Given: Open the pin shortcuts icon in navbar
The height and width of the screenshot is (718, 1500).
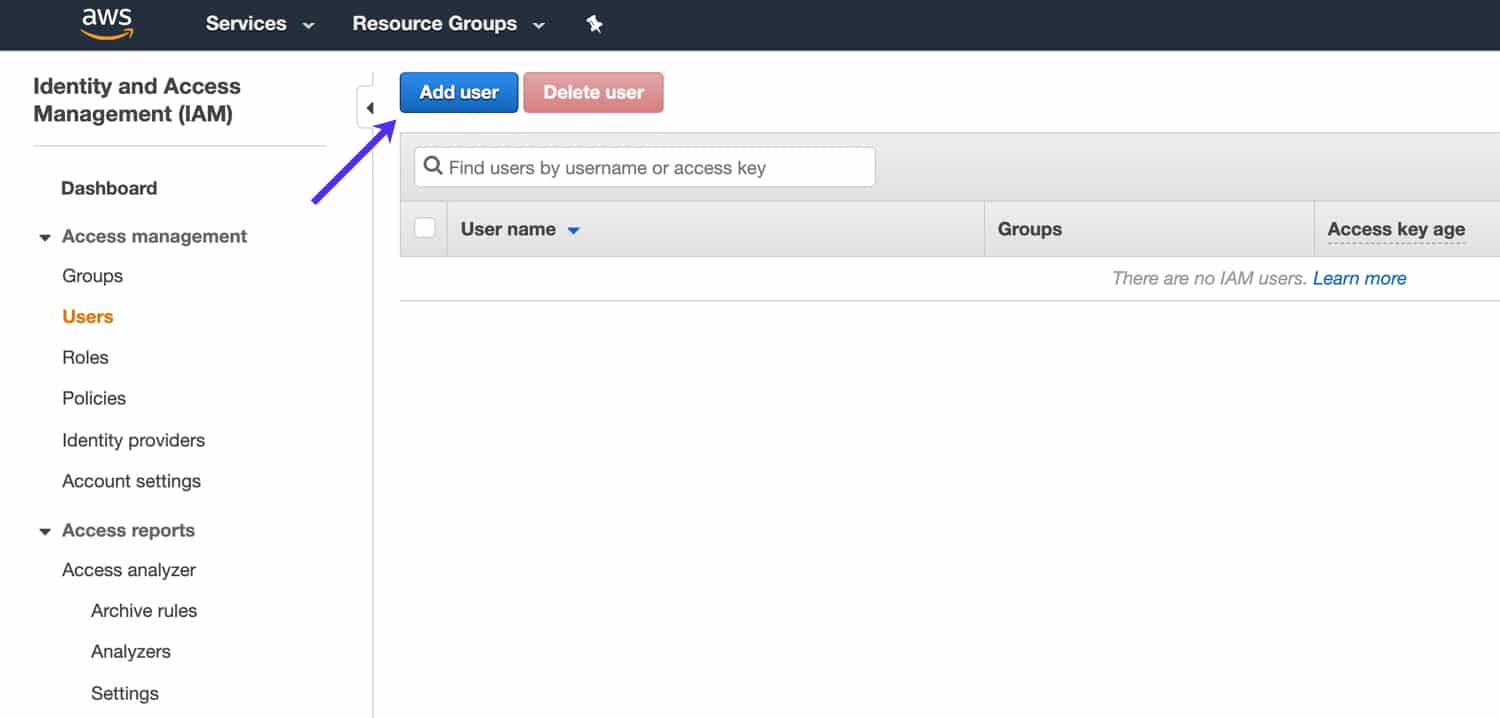Looking at the screenshot, I should [x=594, y=23].
